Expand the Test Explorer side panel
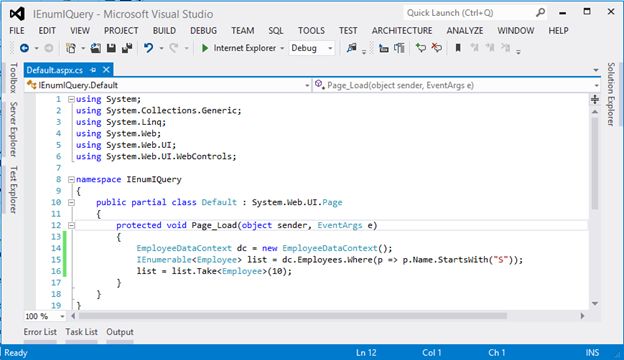 pos(14,190)
